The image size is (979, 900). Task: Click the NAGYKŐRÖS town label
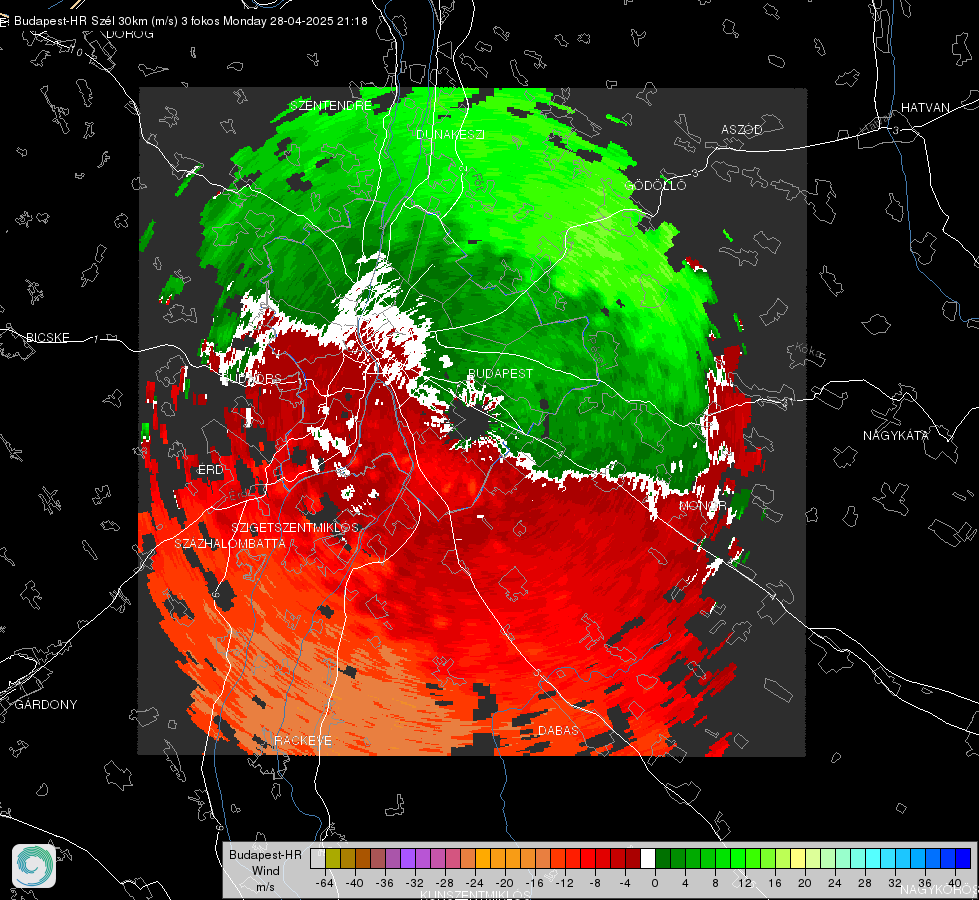(940, 889)
